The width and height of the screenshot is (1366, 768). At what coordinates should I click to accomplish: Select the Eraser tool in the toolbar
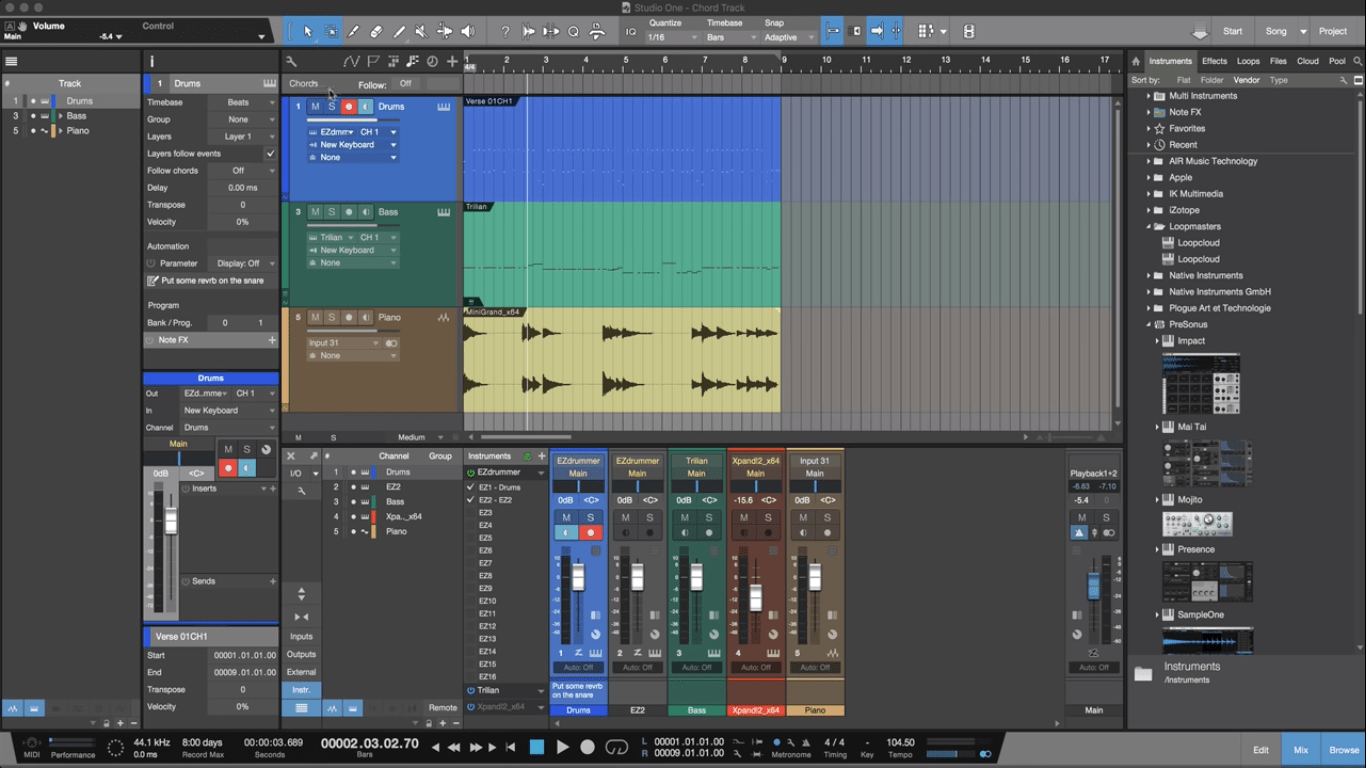pyautogui.click(x=375, y=31)
